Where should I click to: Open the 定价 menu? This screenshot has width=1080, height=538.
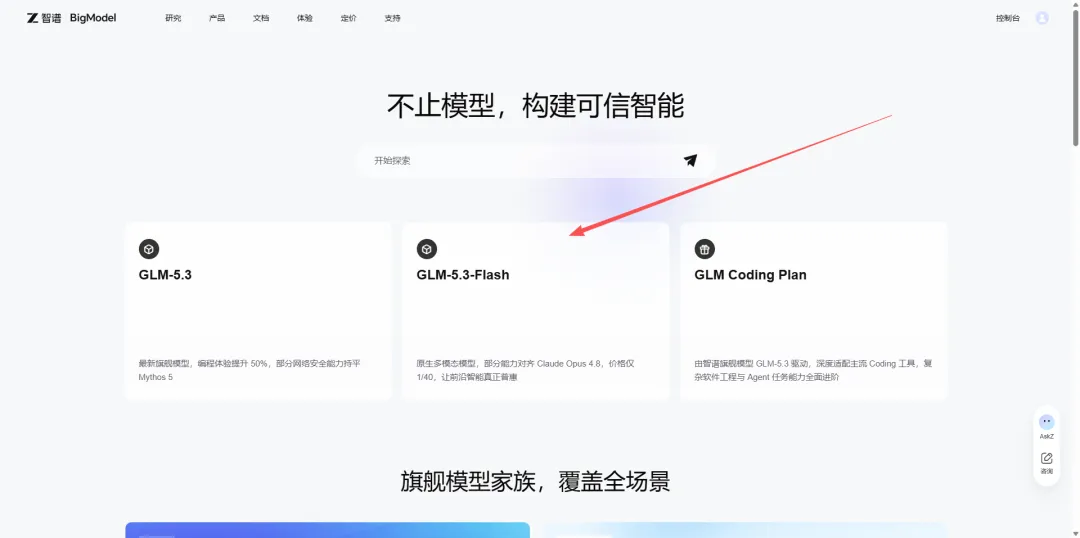(349, 19)
